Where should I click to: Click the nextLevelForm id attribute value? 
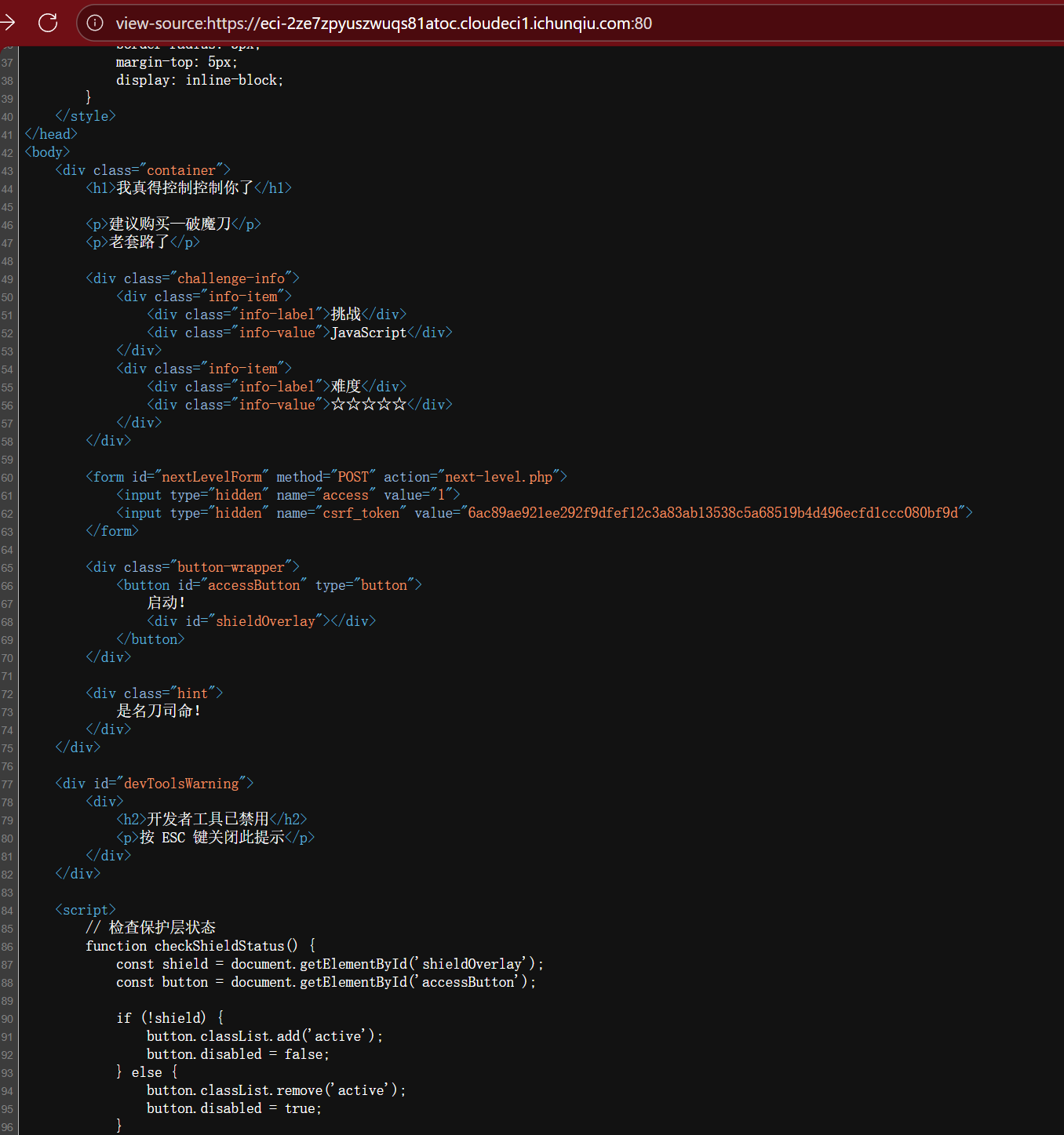[212, 477]
